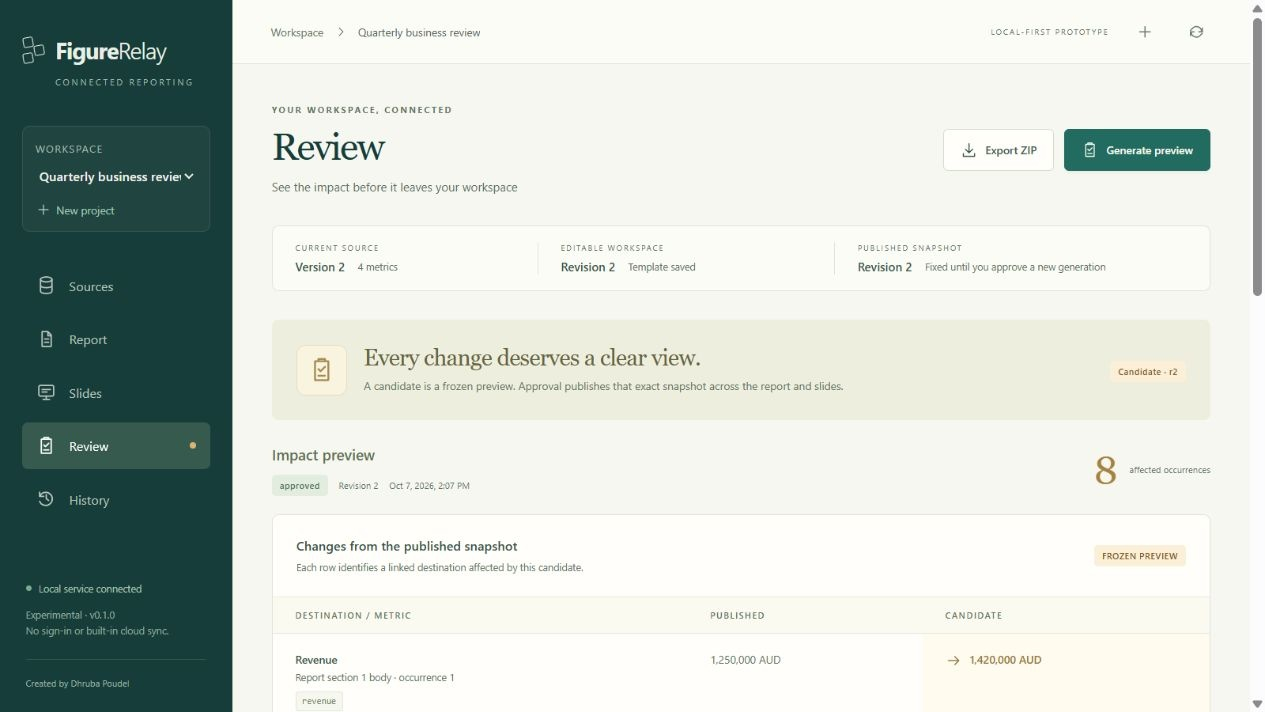Click the page vertical scrollbar
The image size is (1265, 712).
click(x=1258, y=156)
